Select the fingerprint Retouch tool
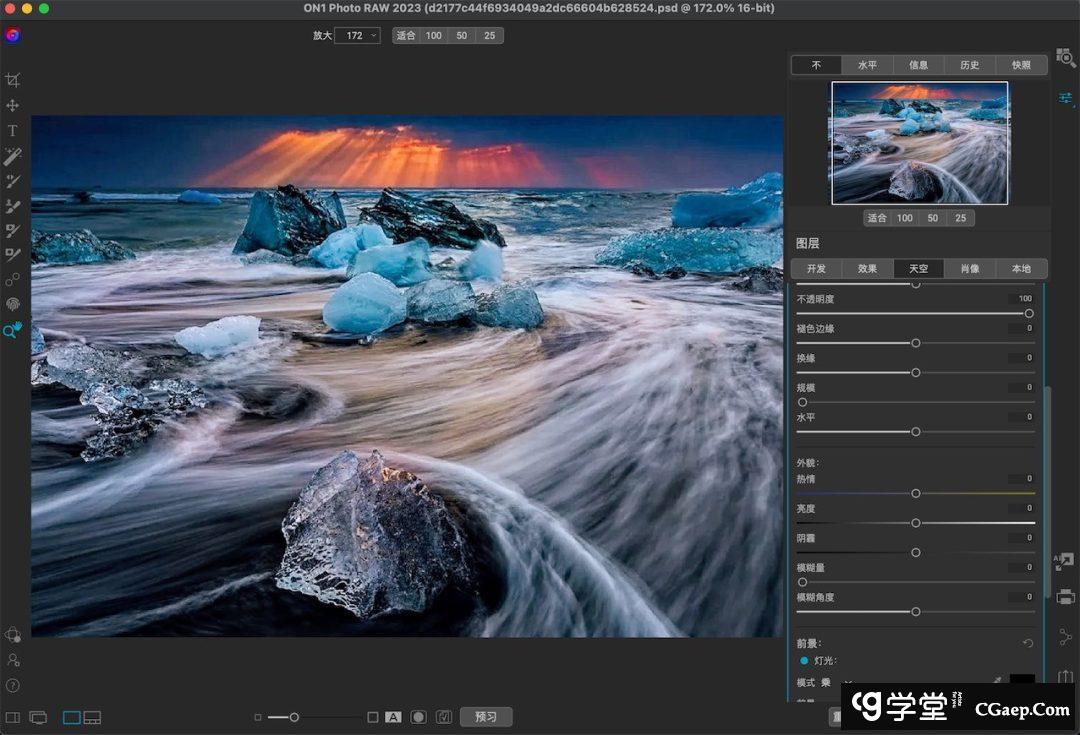1080x735 pixels. 13,304
